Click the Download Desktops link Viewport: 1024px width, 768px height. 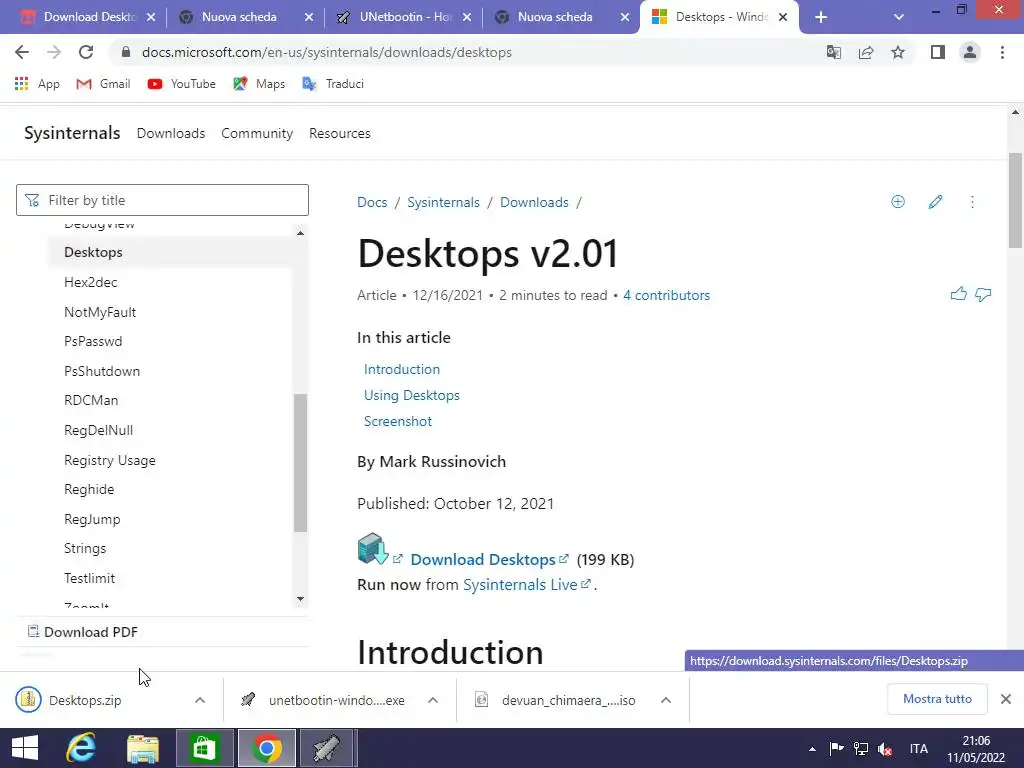(483, 560)
